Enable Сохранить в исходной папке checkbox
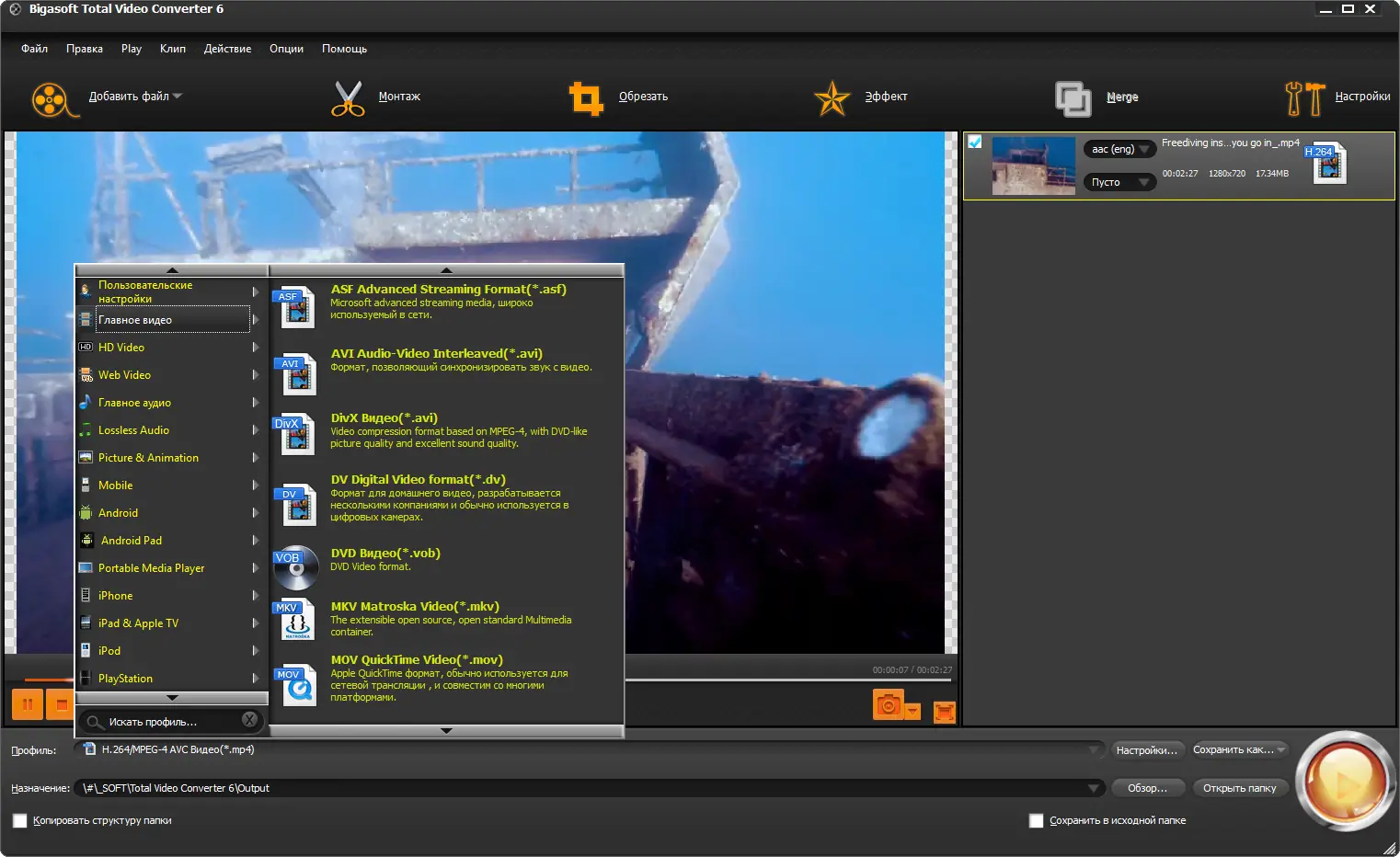 [1037, 820]
